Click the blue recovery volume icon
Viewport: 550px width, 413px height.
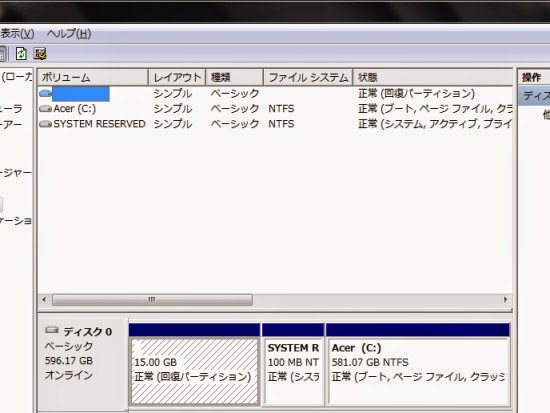tap(46, 93)
